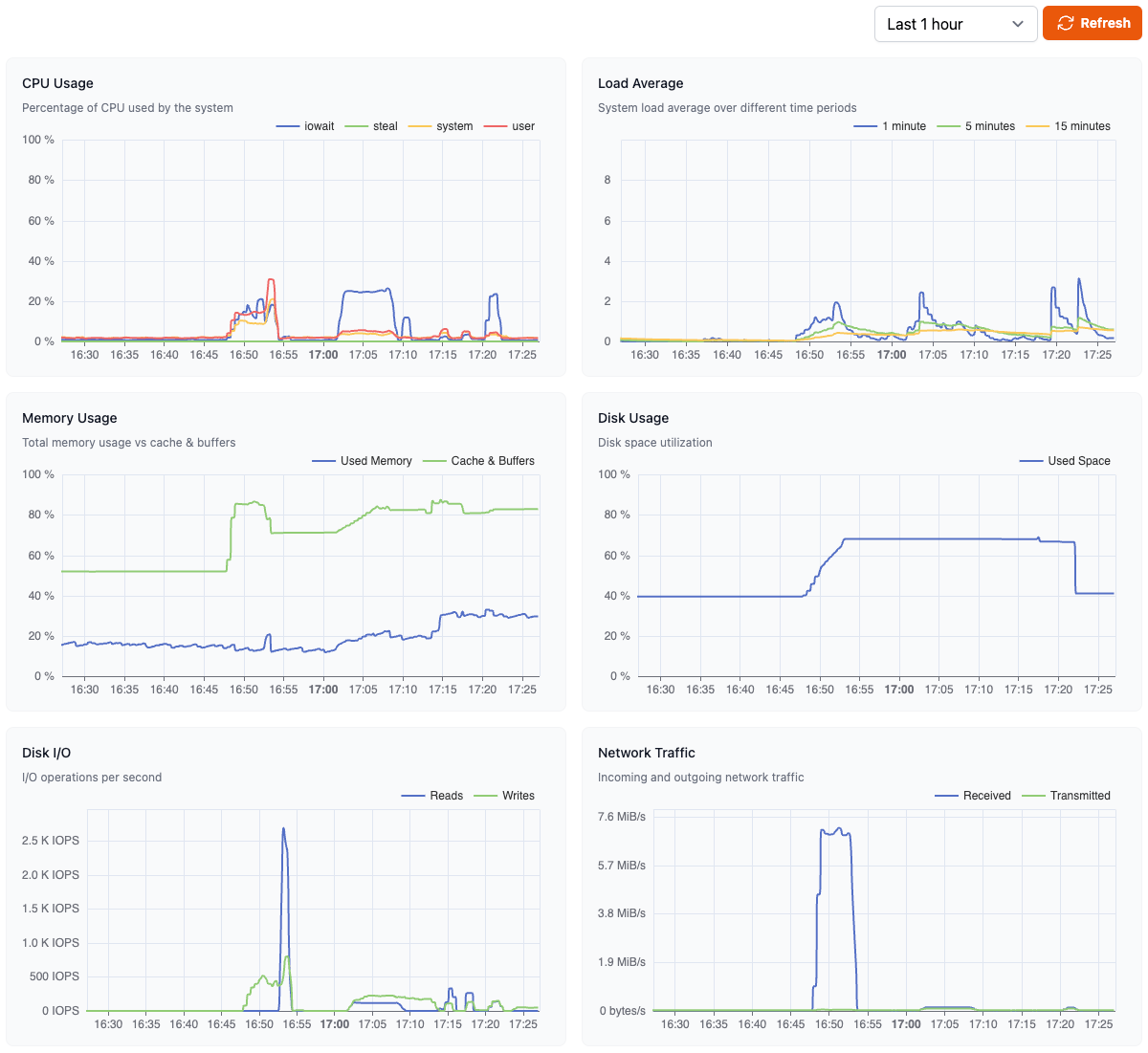
Task: Click the received traffic plateau in Network Traffic chart
Action: coord(835,832)
